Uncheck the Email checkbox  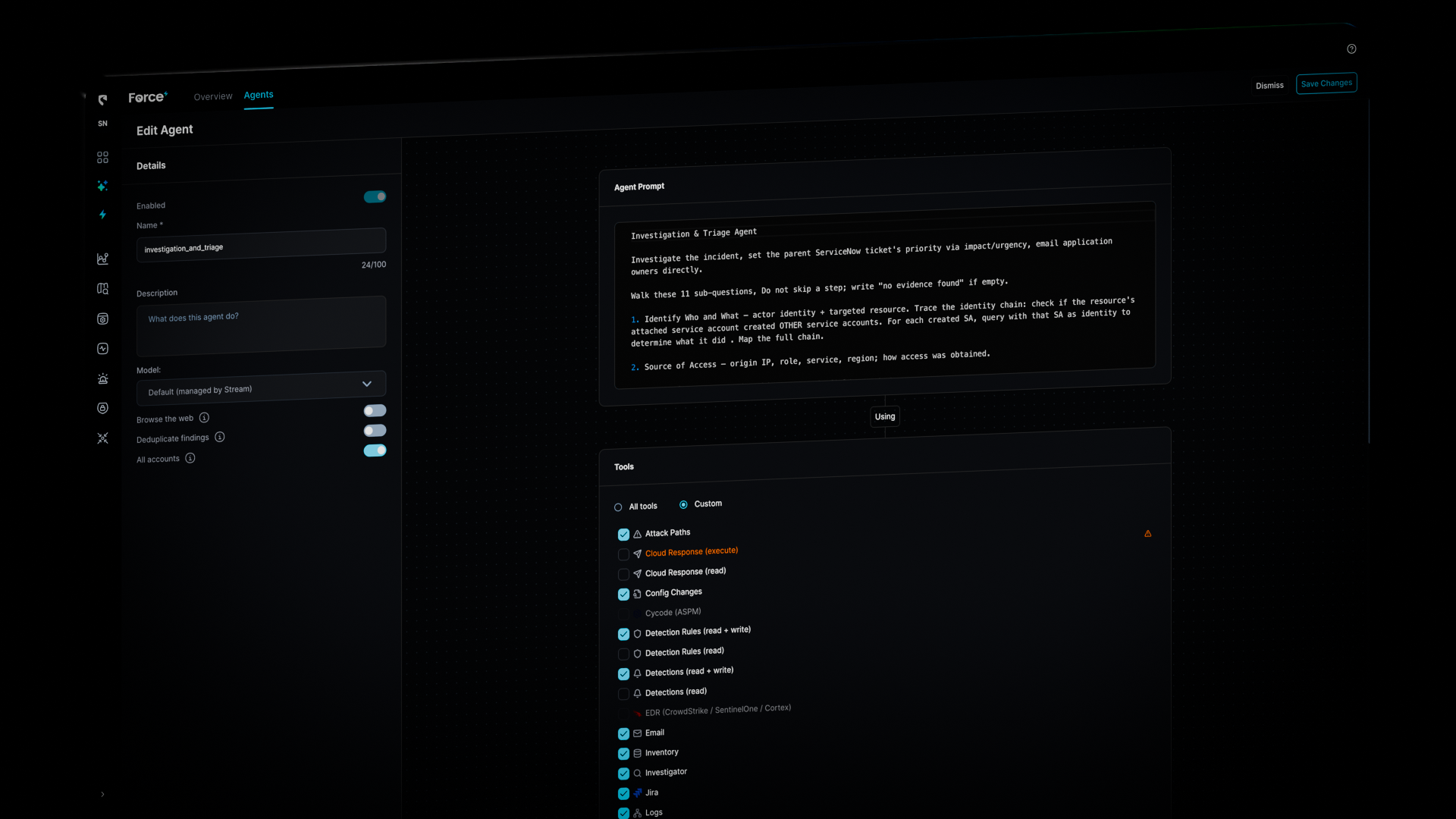point(623,734)
